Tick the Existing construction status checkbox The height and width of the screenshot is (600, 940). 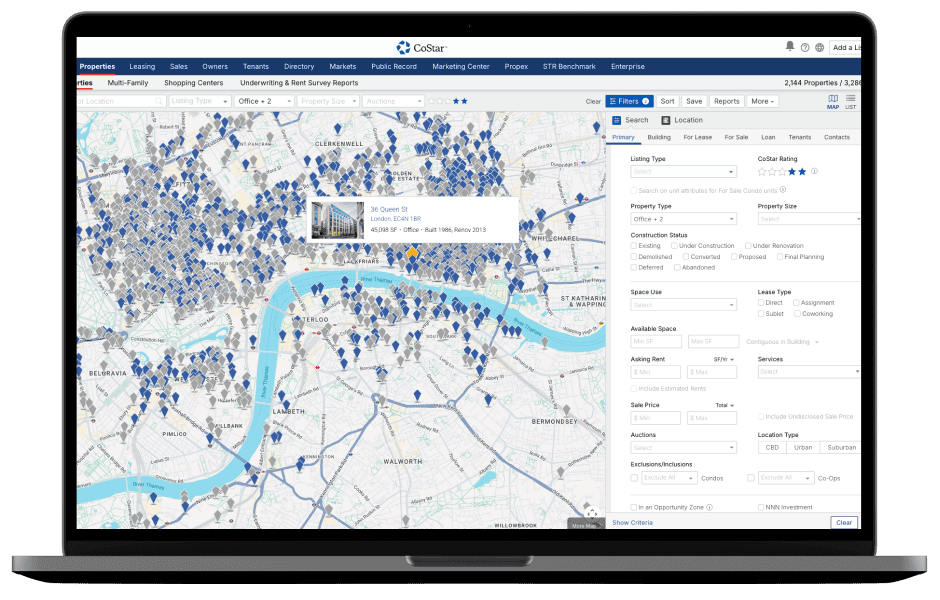pyautogui.click(x=634, y=246)
